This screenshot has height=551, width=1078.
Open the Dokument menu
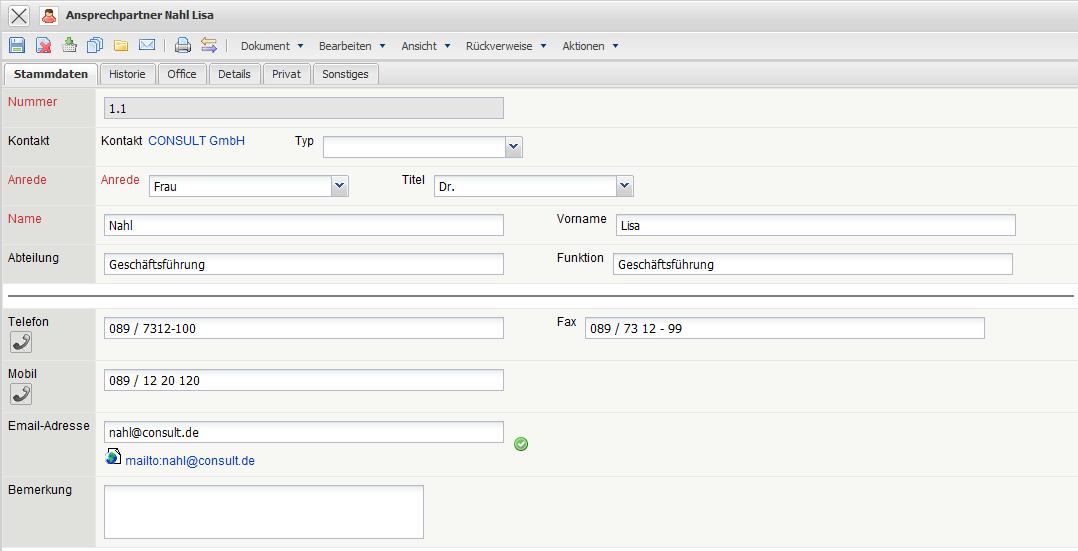(271, 46)
